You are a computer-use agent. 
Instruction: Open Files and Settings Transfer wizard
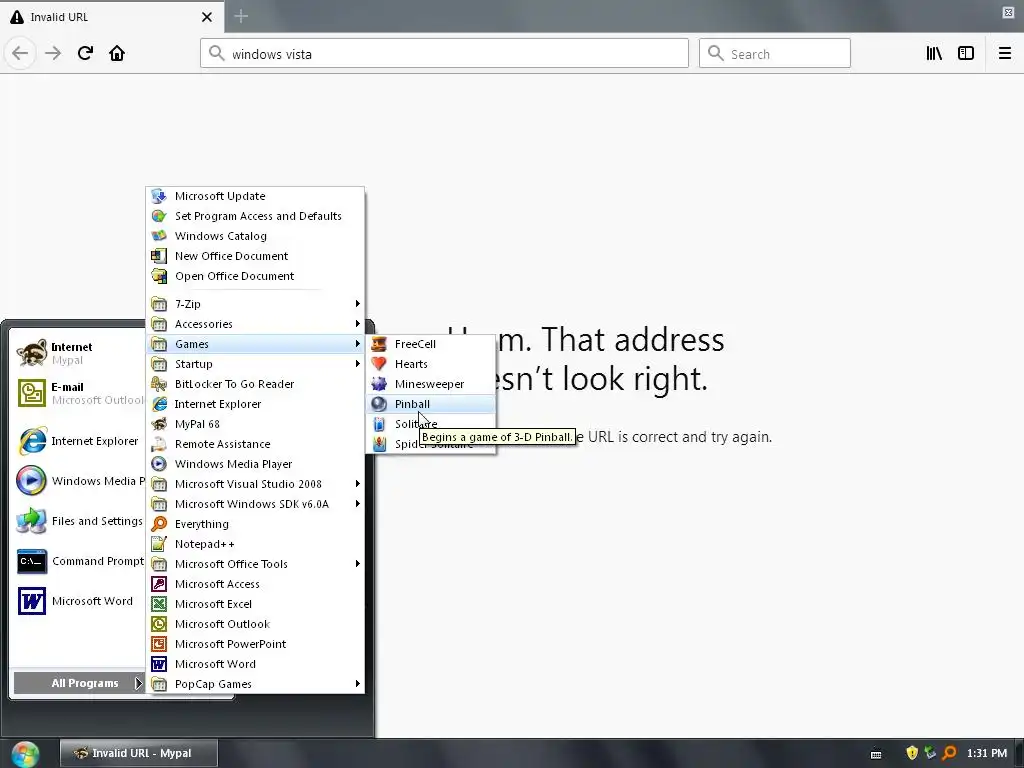coord(78,521)
